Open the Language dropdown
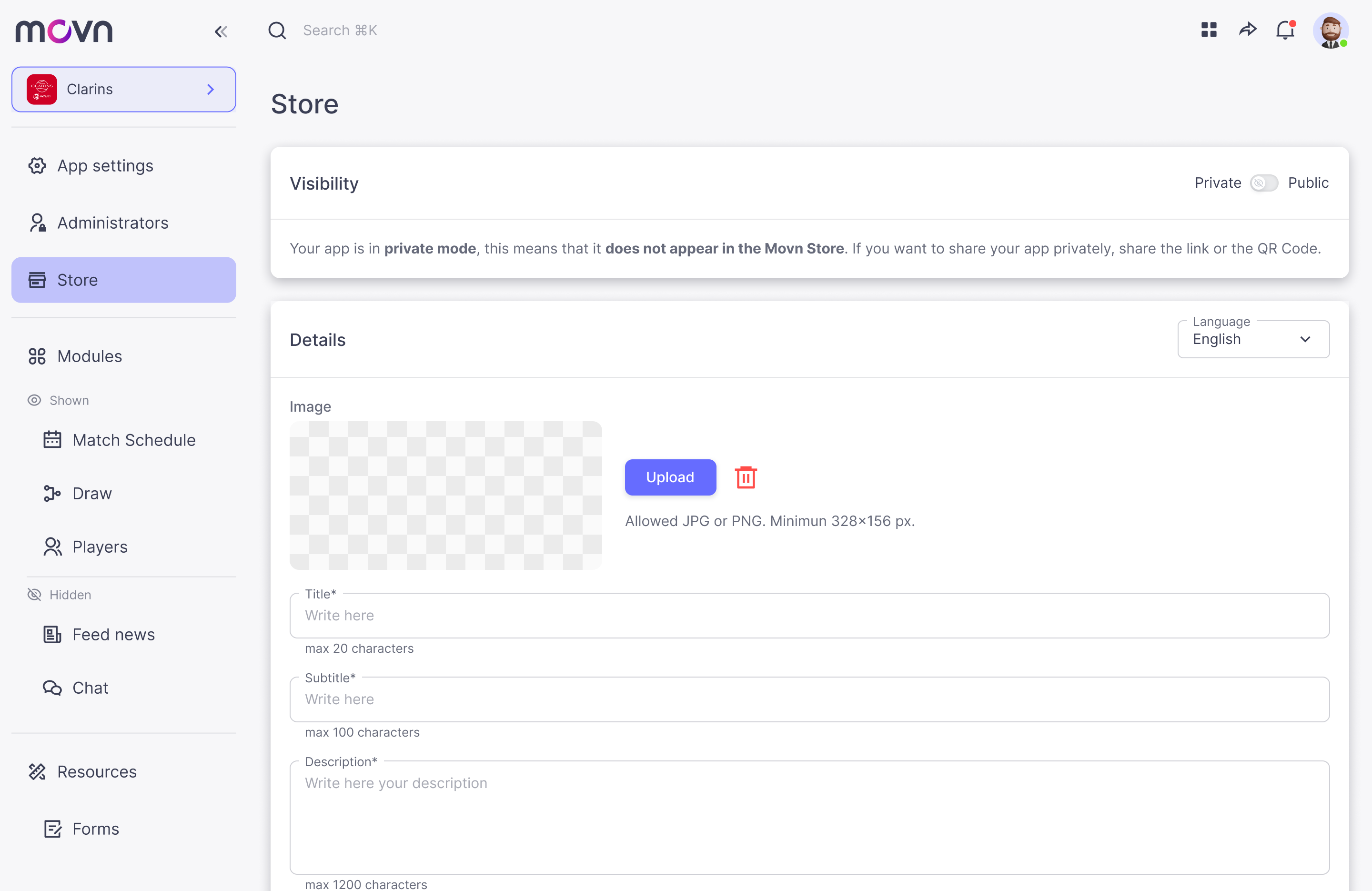The image size is (1372, 891). point(1253,339)
